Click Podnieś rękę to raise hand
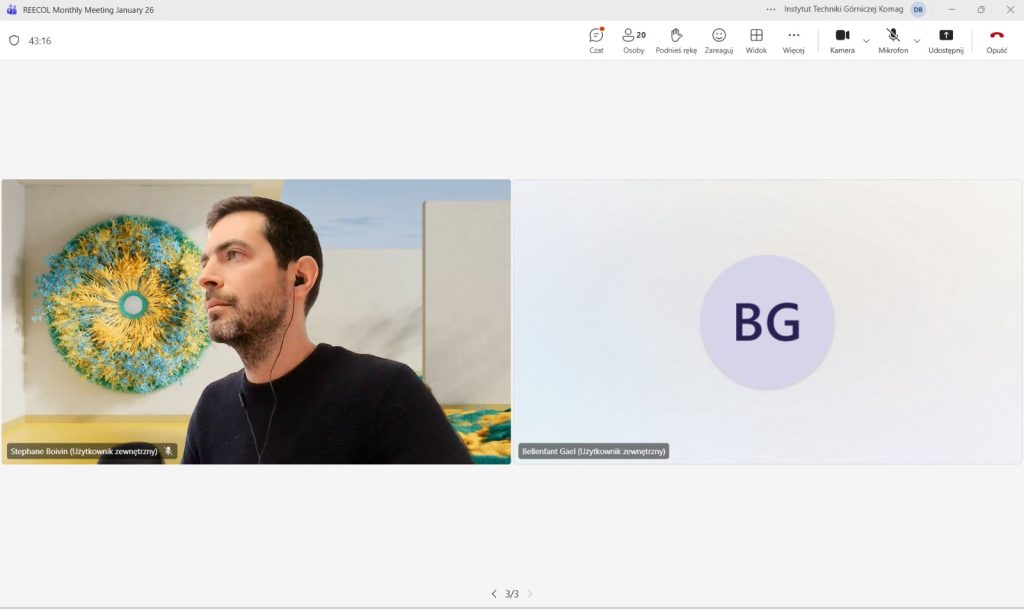Screen dimensions: 1024x609 [676, 40]
